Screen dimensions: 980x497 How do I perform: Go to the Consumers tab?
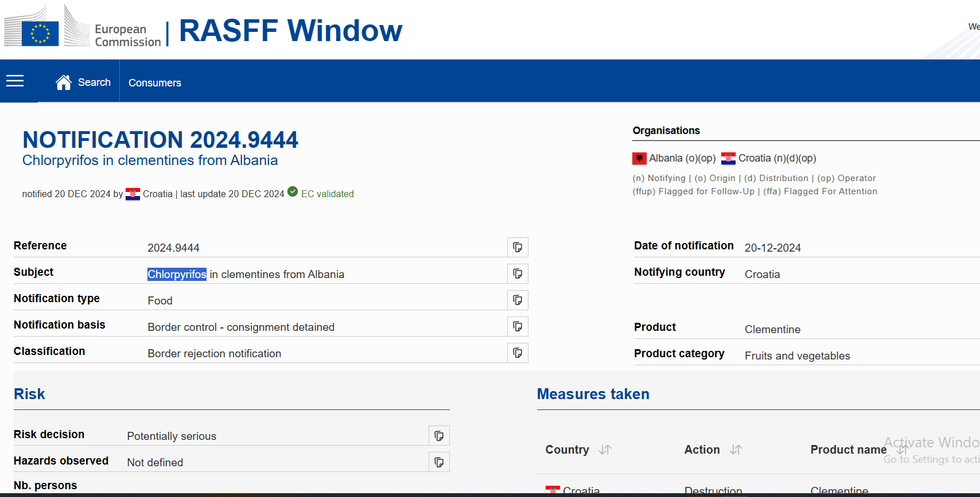coord(155,82)
